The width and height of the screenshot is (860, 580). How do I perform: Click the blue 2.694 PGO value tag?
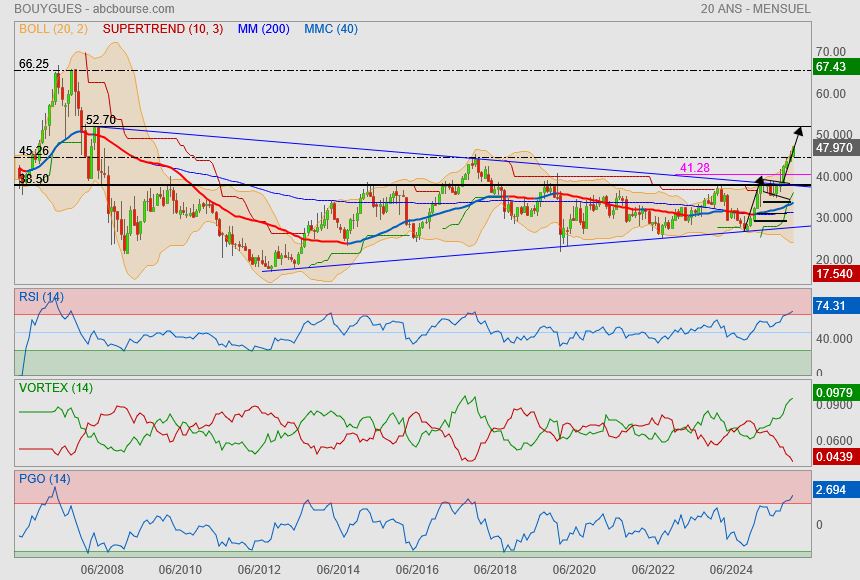[831, 490]
